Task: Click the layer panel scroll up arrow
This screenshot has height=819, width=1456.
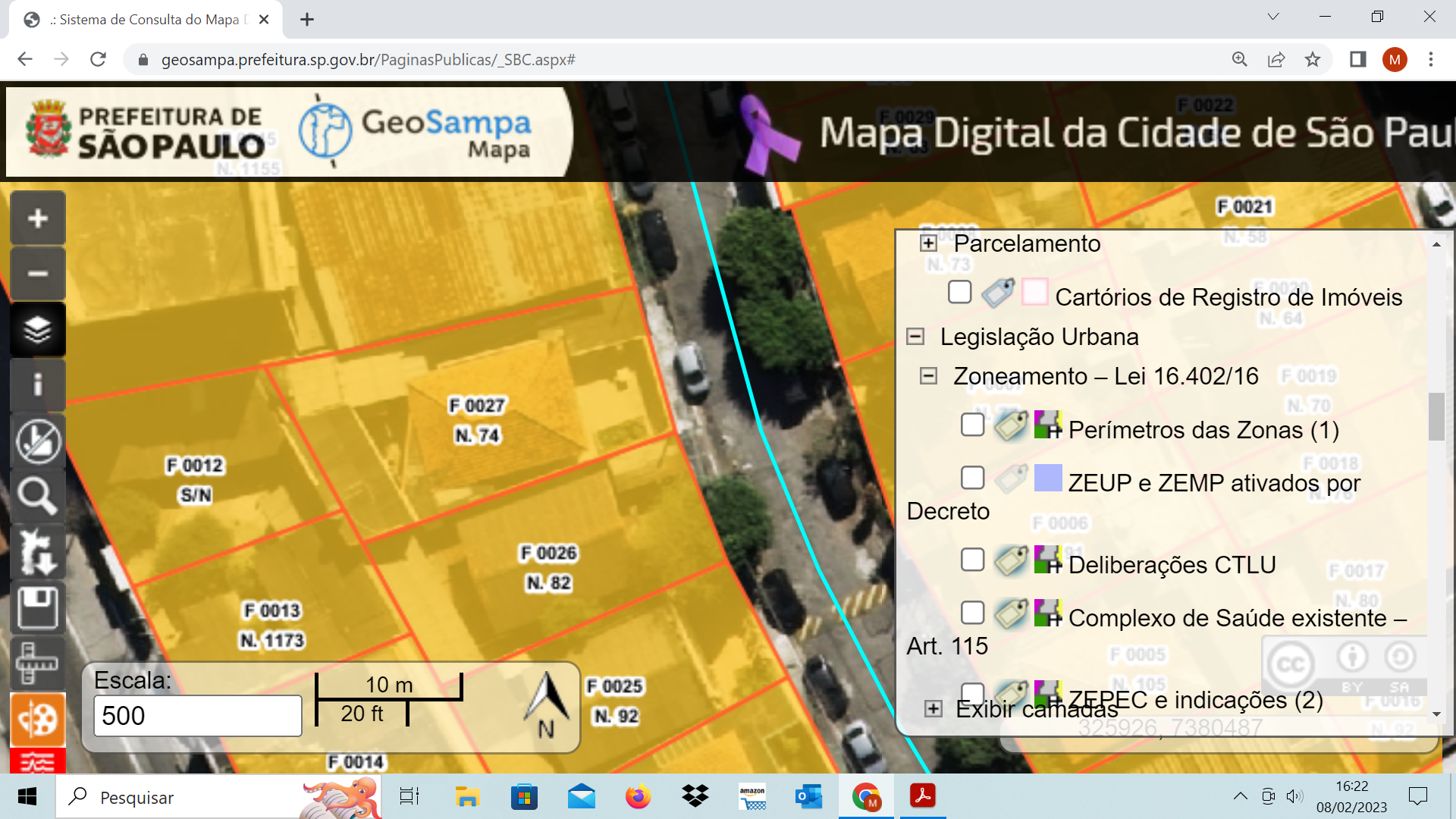Action: coord(1436,244)
